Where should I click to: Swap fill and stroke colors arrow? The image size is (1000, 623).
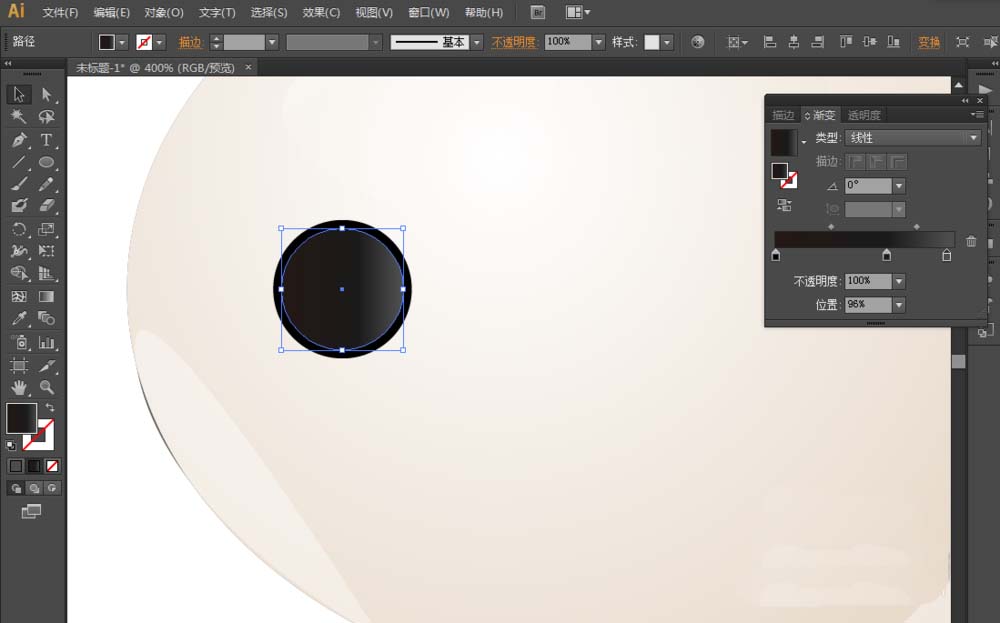click(50, 407)
